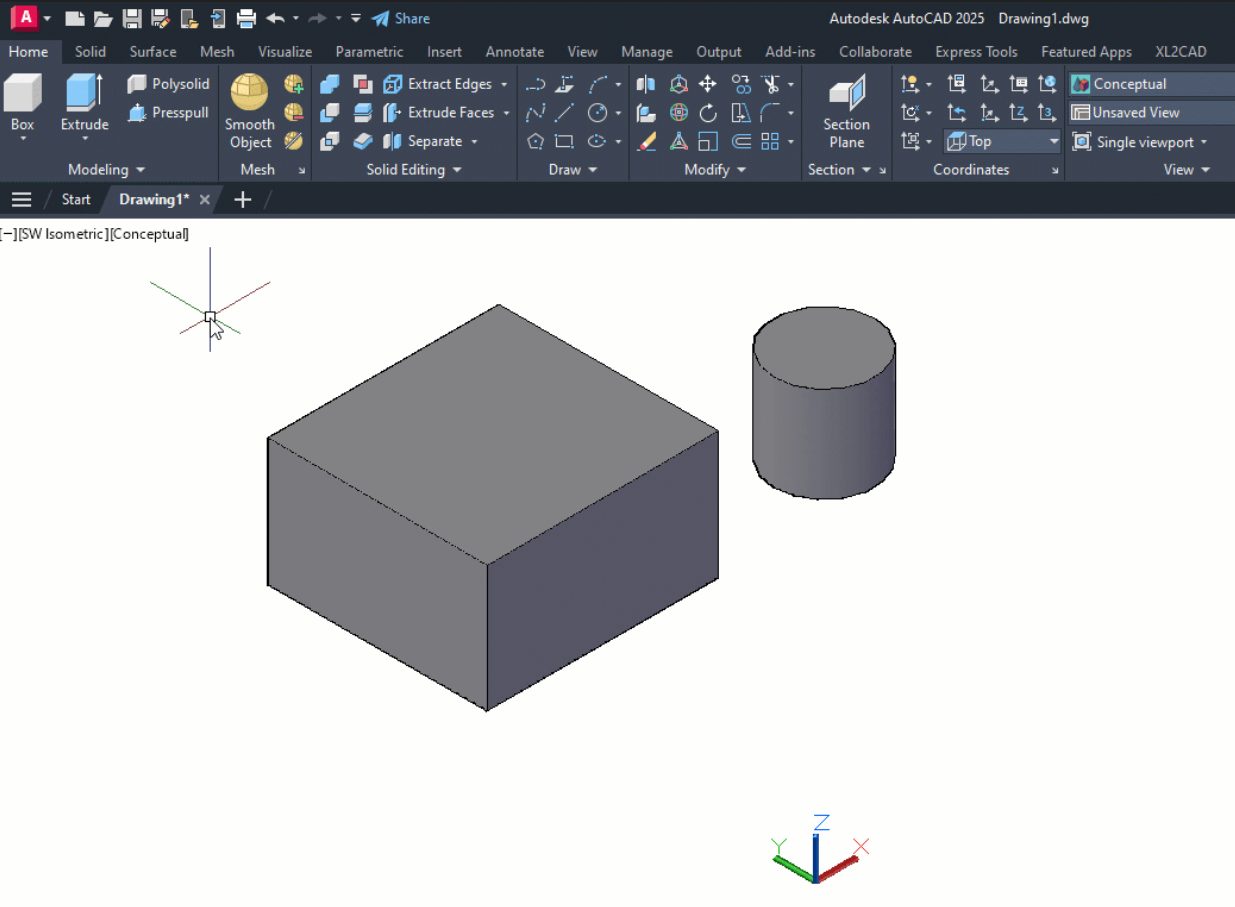Select the Move tool in Modify

(708, 84)
